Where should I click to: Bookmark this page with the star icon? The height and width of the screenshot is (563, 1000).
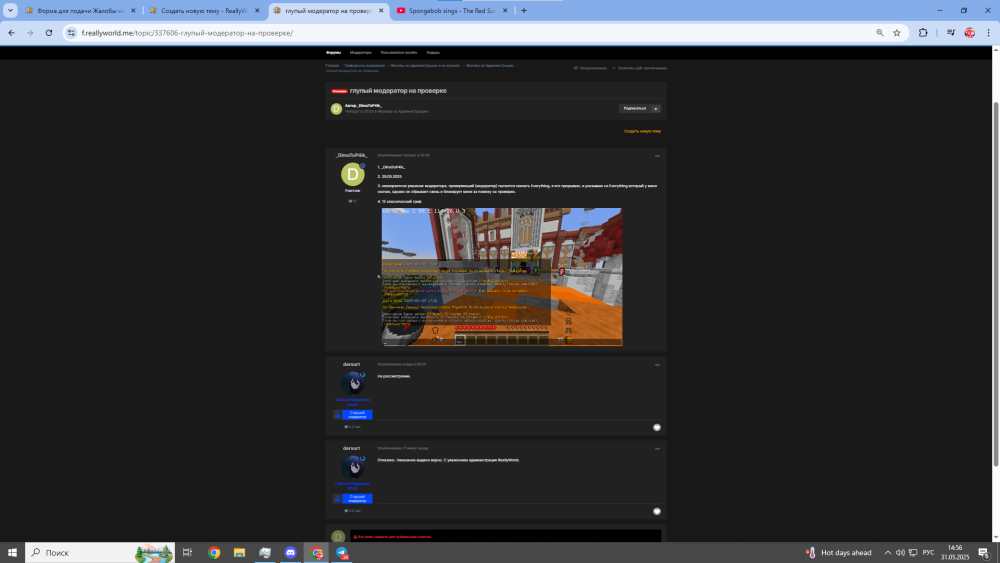897,33
